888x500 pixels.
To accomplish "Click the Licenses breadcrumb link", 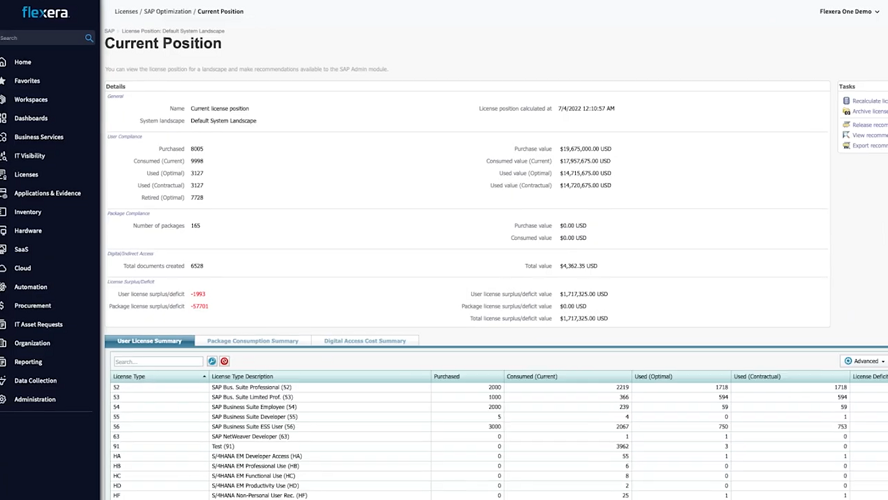I will 126,12.
